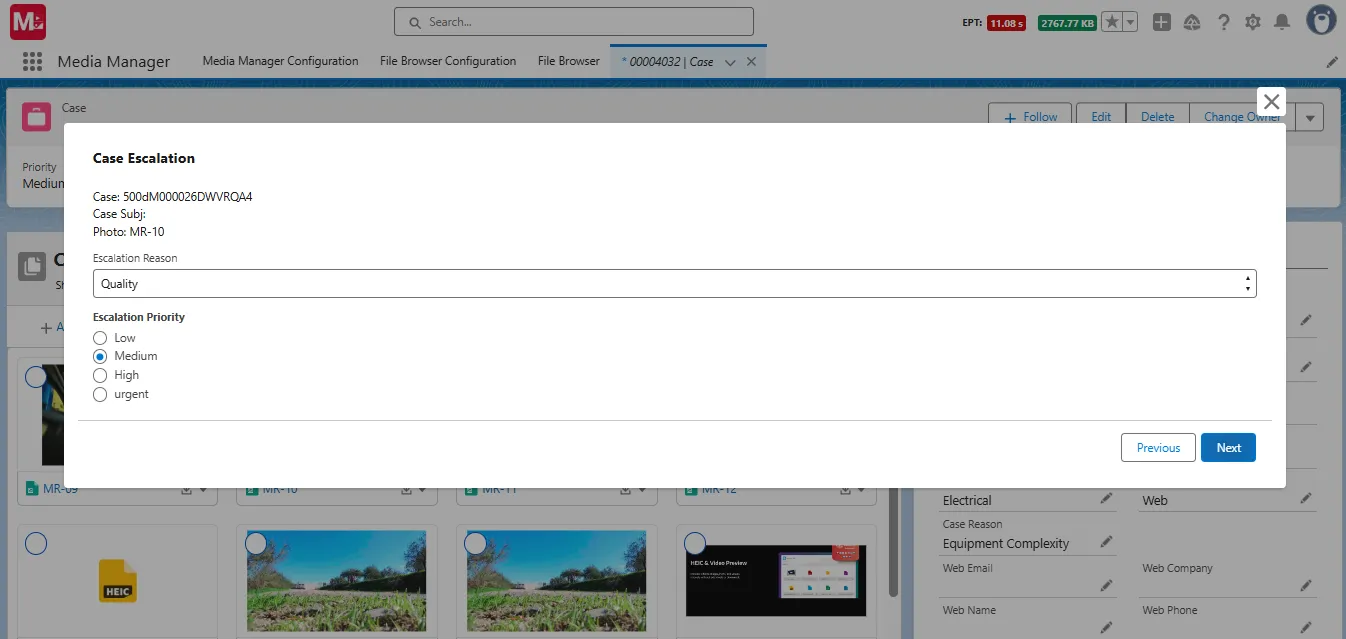Select the 00004032 | Case tab
The height and width of the screenshot is (639, 1346).
(x=667, y=62)
